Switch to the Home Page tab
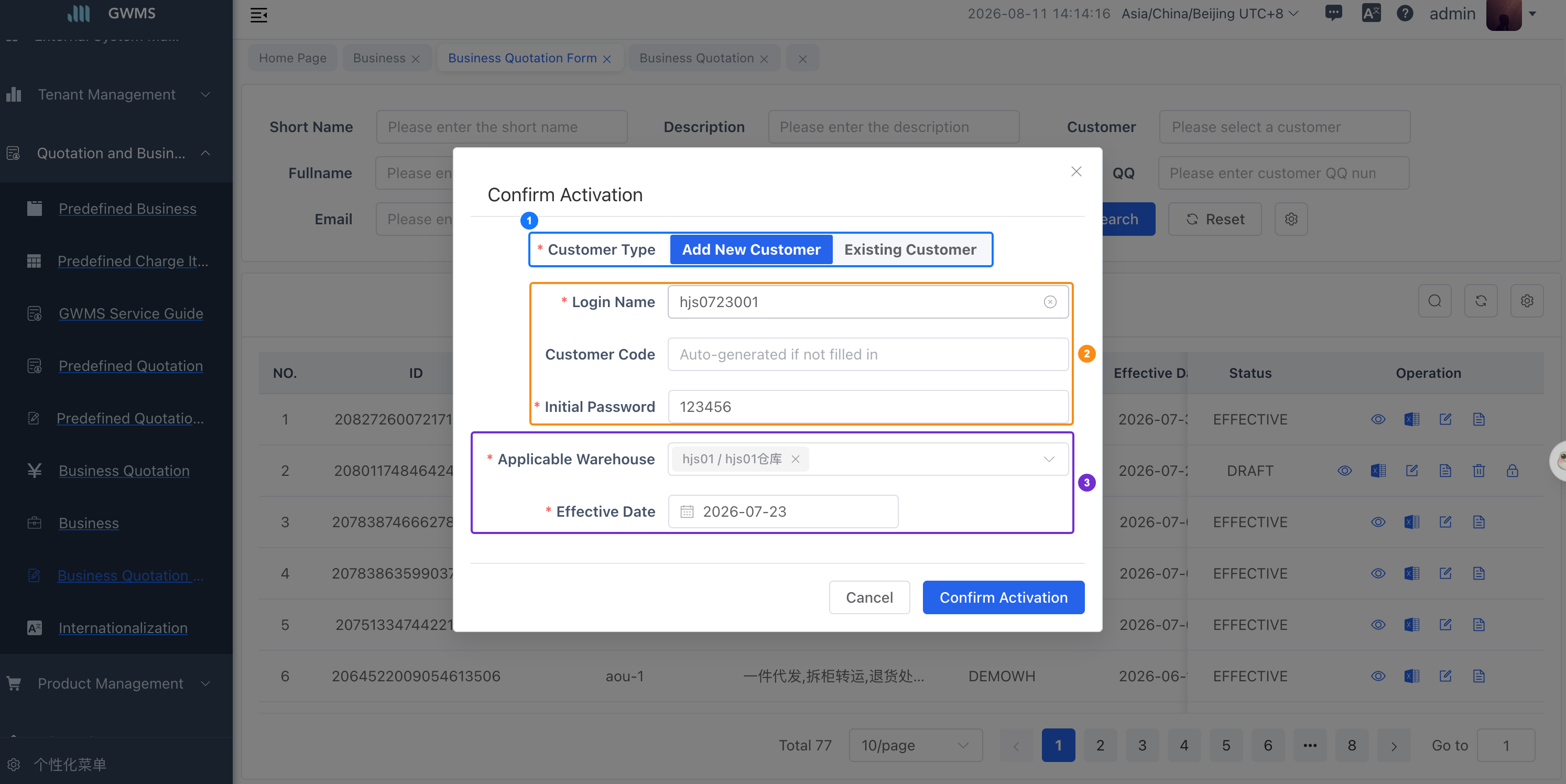 (x=292, y=58)
